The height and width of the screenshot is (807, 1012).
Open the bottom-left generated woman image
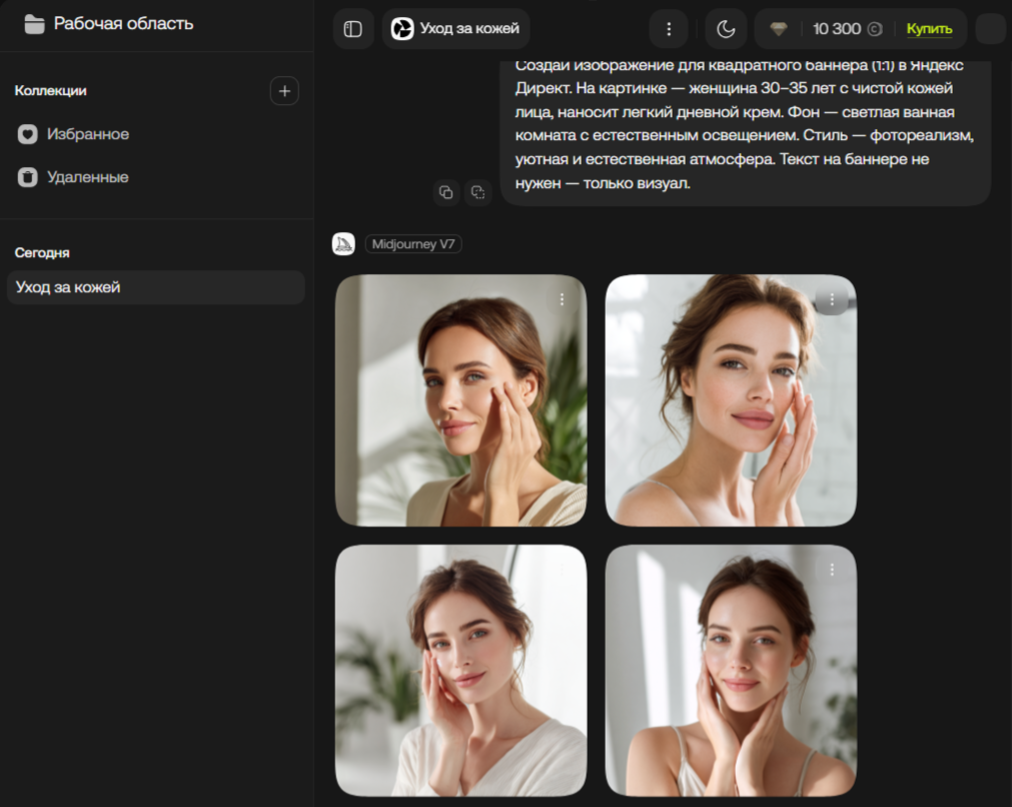tap(460, 670)
